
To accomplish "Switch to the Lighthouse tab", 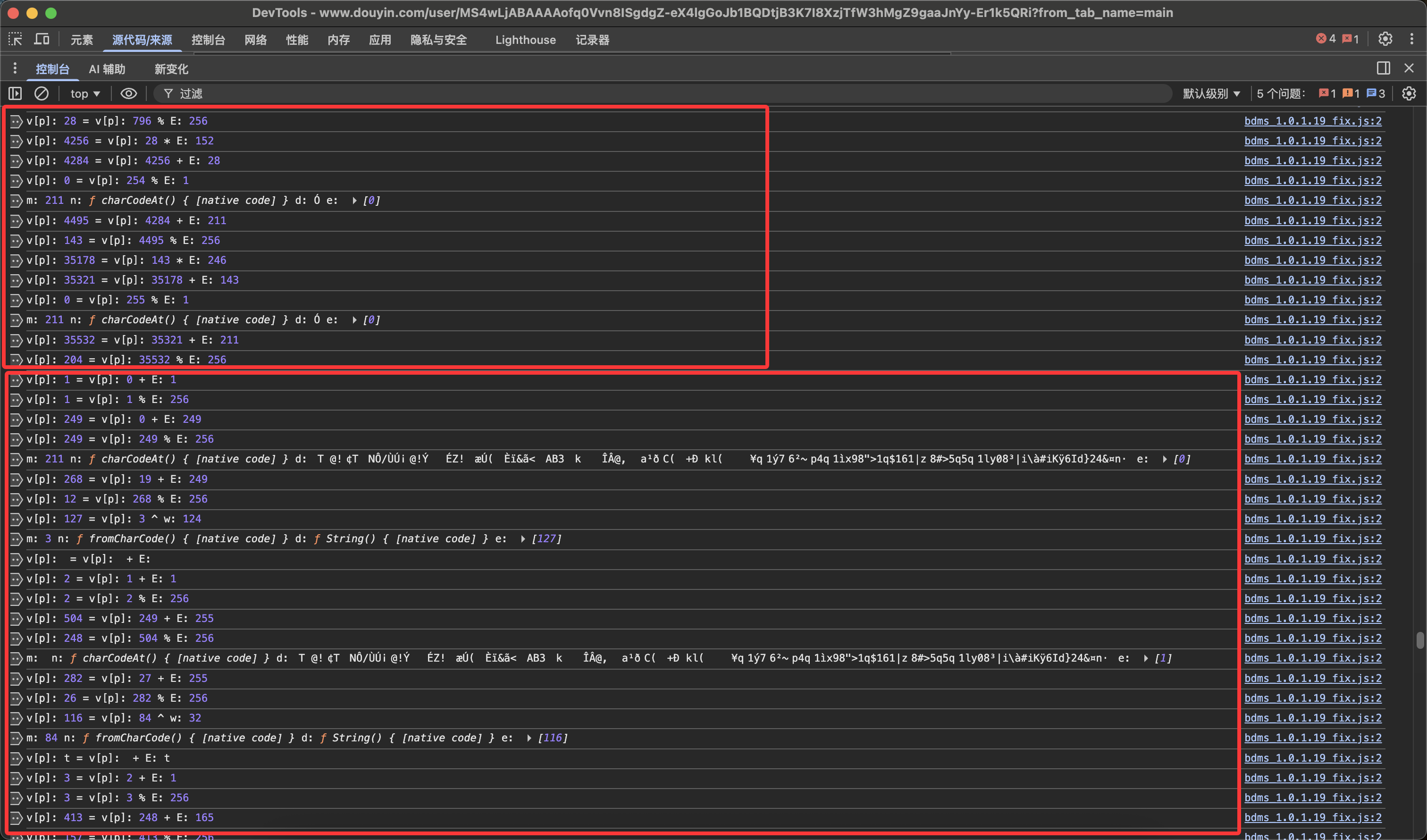I will pos(525,40).
